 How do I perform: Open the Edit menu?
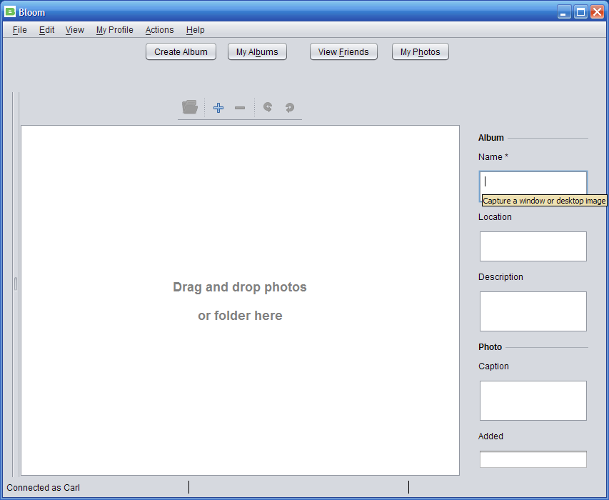[x=47, y=30]
